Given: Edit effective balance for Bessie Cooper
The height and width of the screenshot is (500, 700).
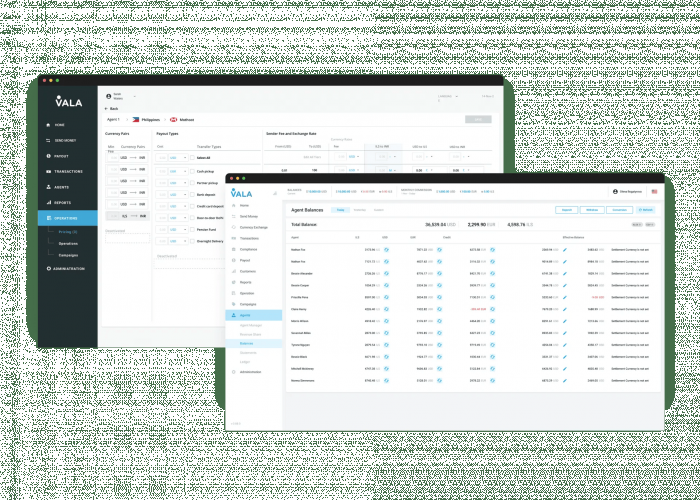Looking at the screenshot, I should pos(565,285).
